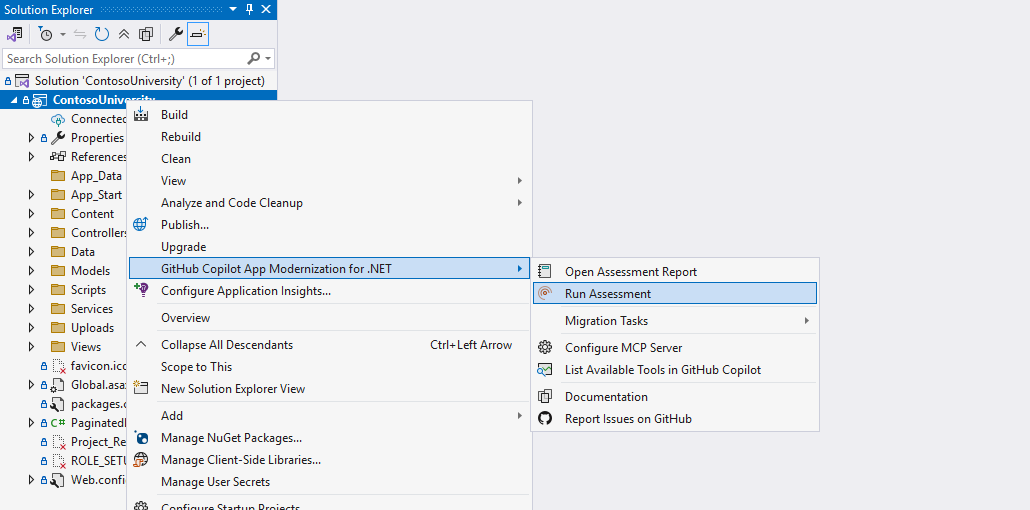1030x510 pixels.
Task: Click List Available Tools in GitHub Copilot
Action: (675, 370)
